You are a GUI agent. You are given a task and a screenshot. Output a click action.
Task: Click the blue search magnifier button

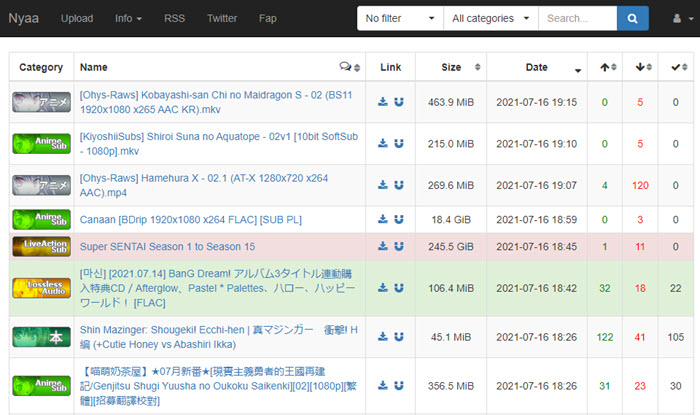pyautogui.click(x=633, y=18)
